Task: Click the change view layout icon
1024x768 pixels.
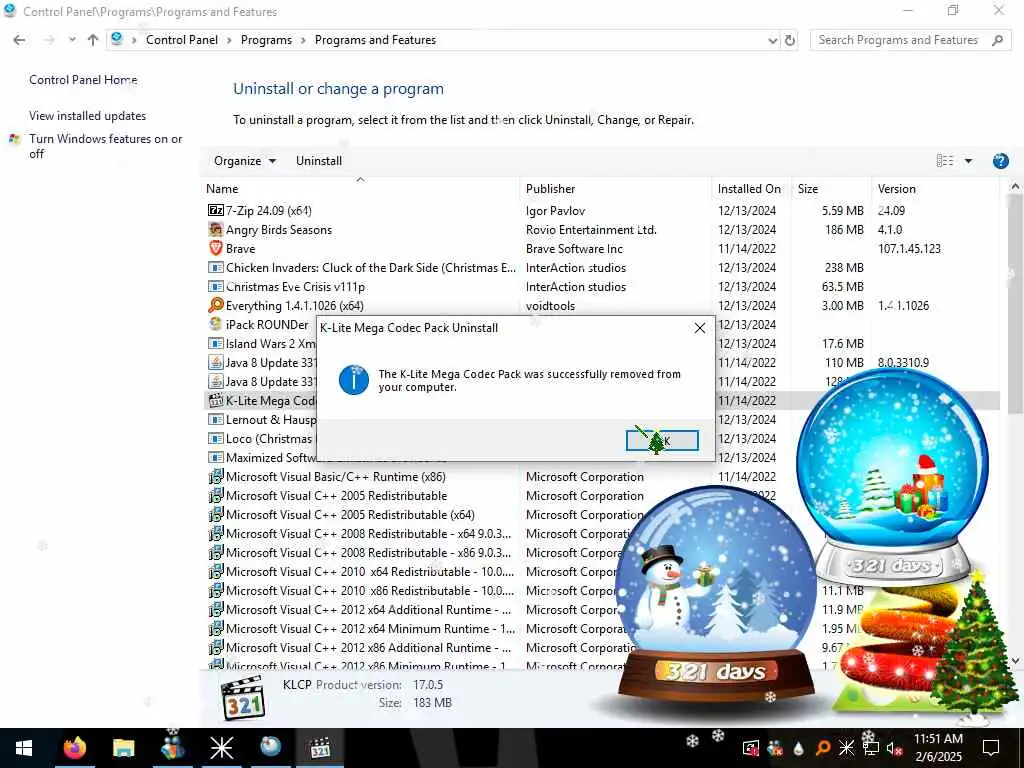Action: point(944,161)
